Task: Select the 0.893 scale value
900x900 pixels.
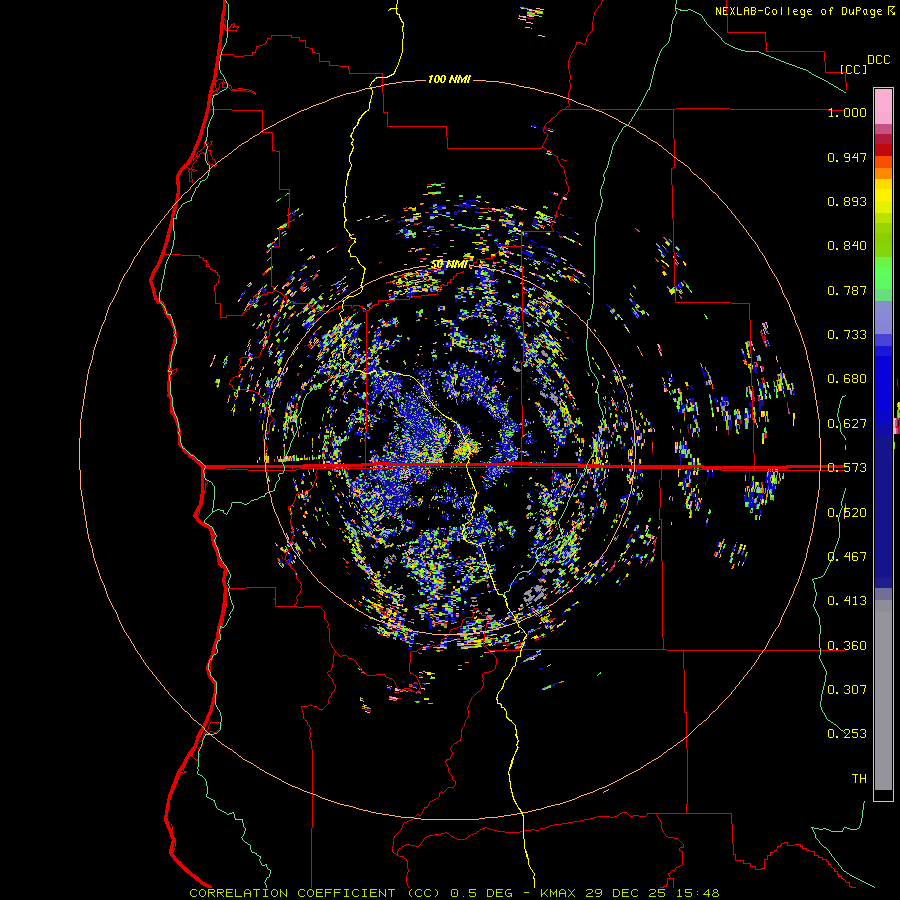Action: coord(847,201)
